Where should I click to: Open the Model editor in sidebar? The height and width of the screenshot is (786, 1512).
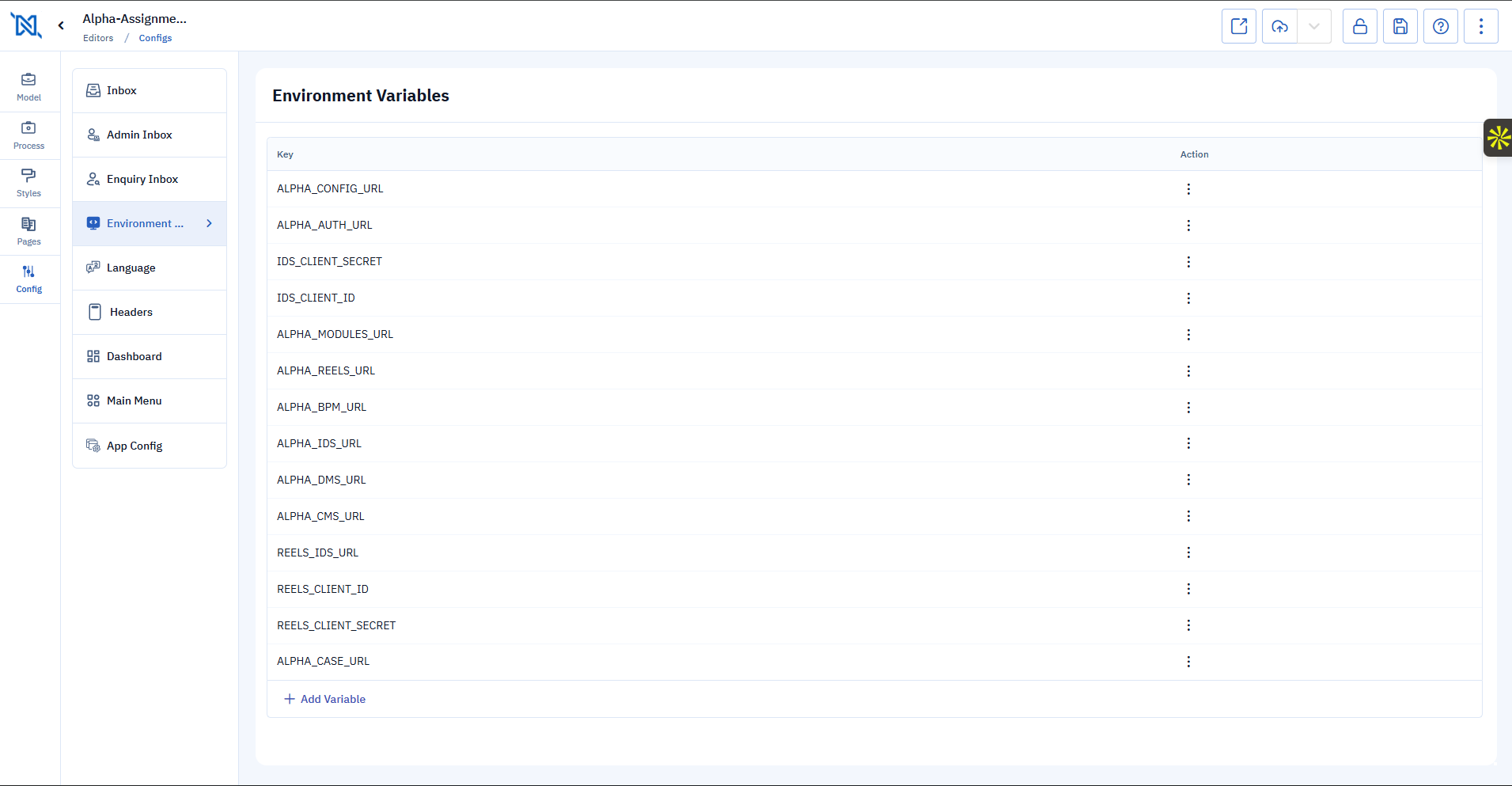click(x=29, y=86)
